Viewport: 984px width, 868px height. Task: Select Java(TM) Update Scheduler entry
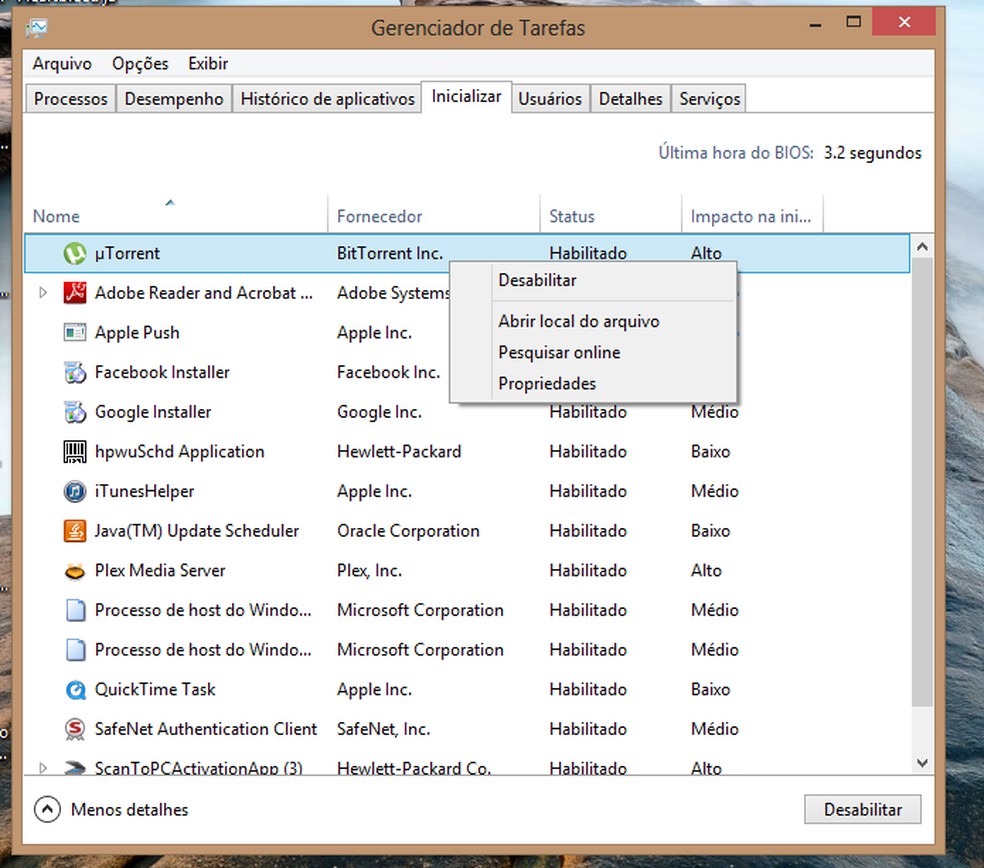point(196,531)
